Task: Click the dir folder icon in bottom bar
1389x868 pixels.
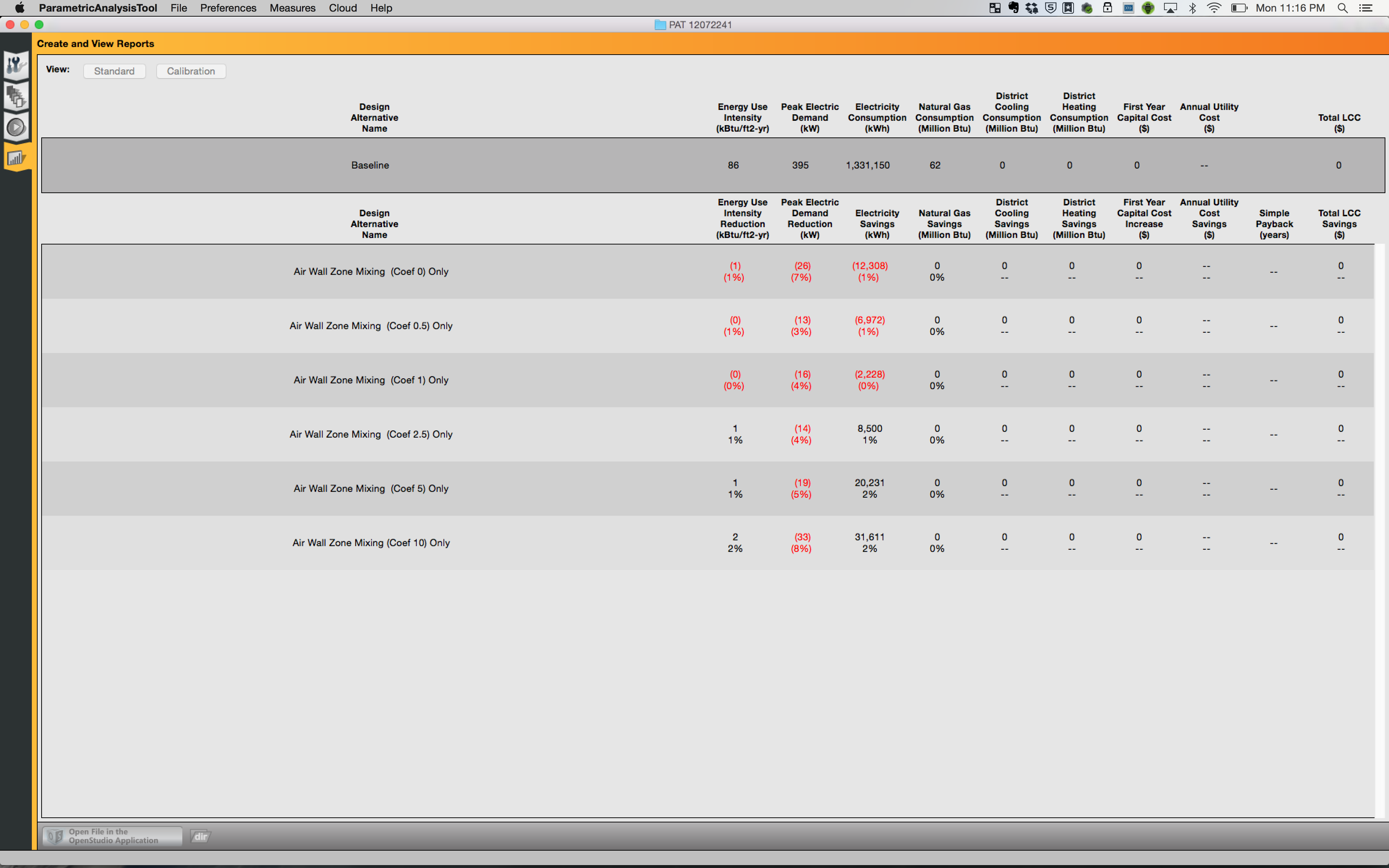Action: [200, 837]
